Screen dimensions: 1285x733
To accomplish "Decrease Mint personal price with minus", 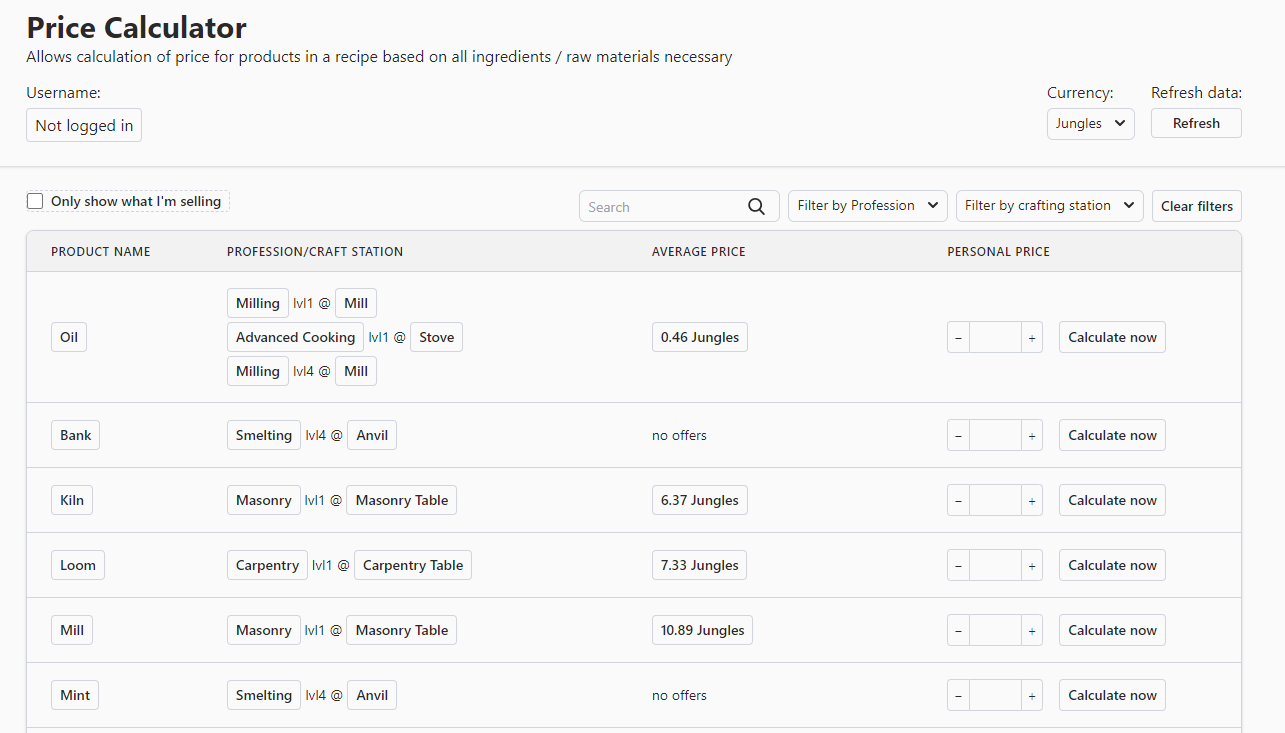I will point(958,696).
